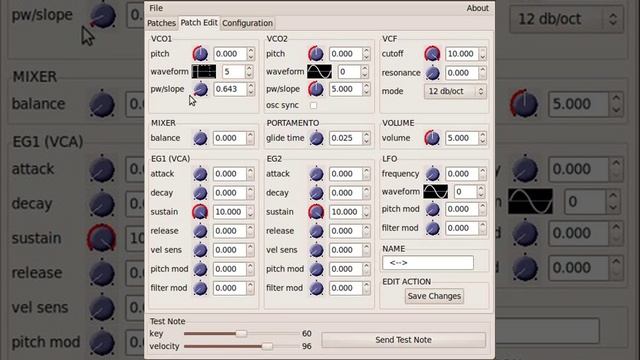The image size is (640, 360).
Task: Click the glide time value stepper arrows
Action: coord(366,138)
